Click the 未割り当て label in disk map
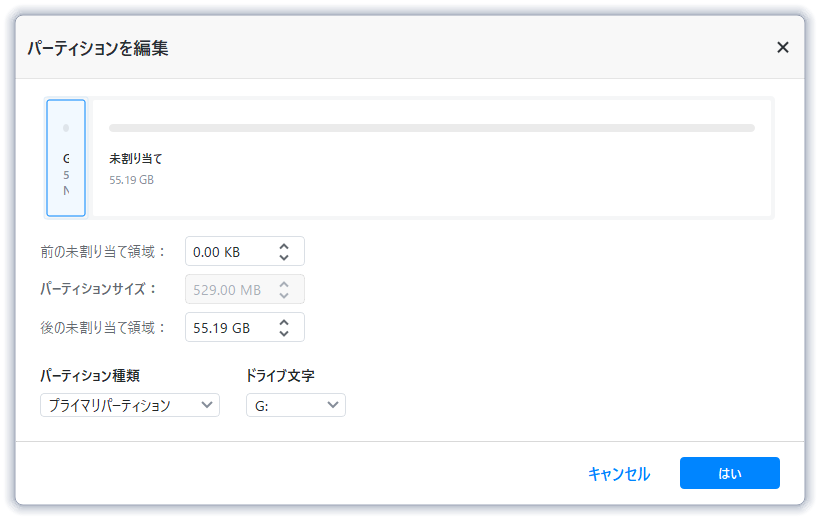This screenshot has width=820, height=520. click(136, 158)
